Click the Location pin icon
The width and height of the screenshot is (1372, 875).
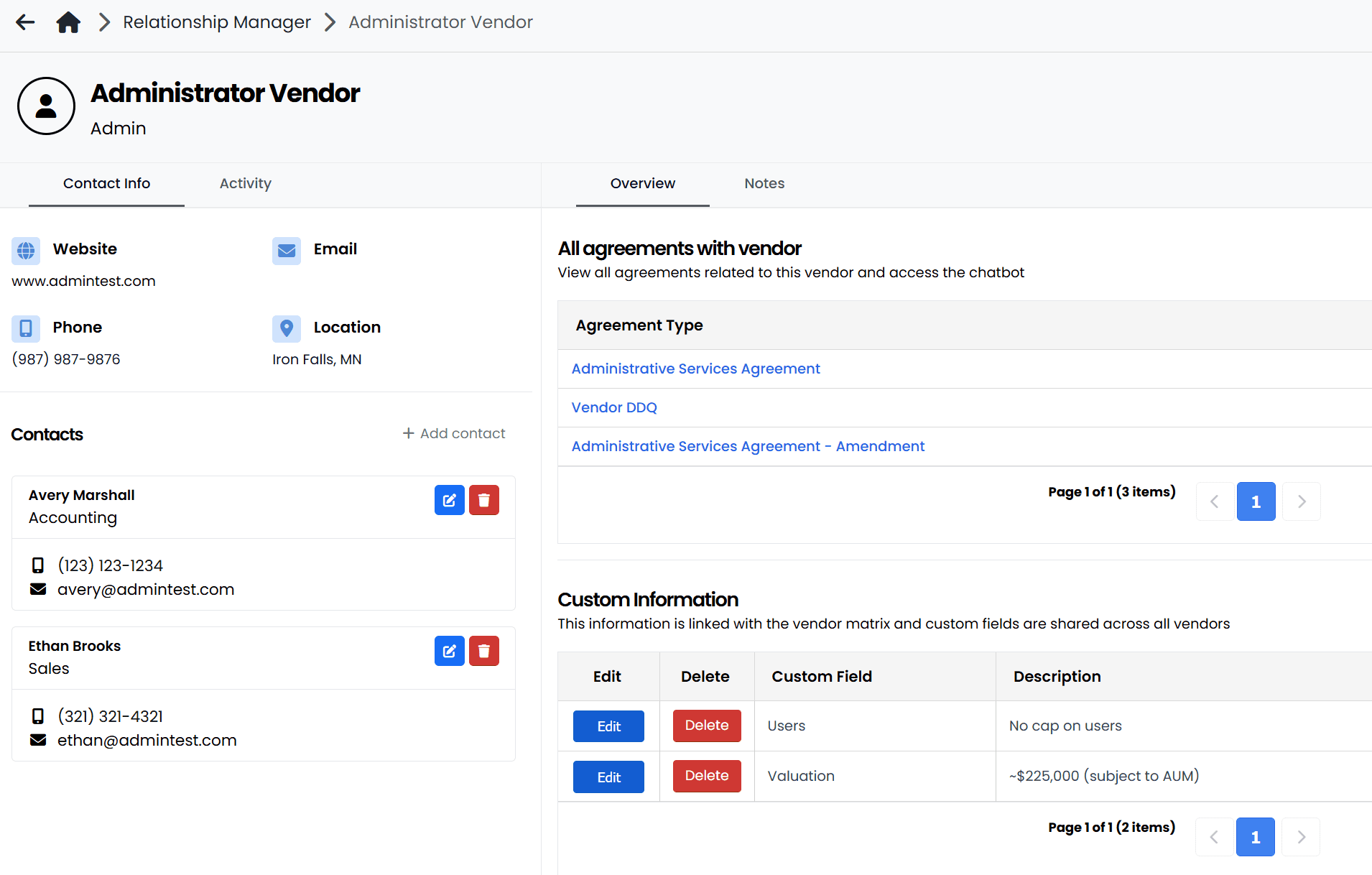point(287,328)
